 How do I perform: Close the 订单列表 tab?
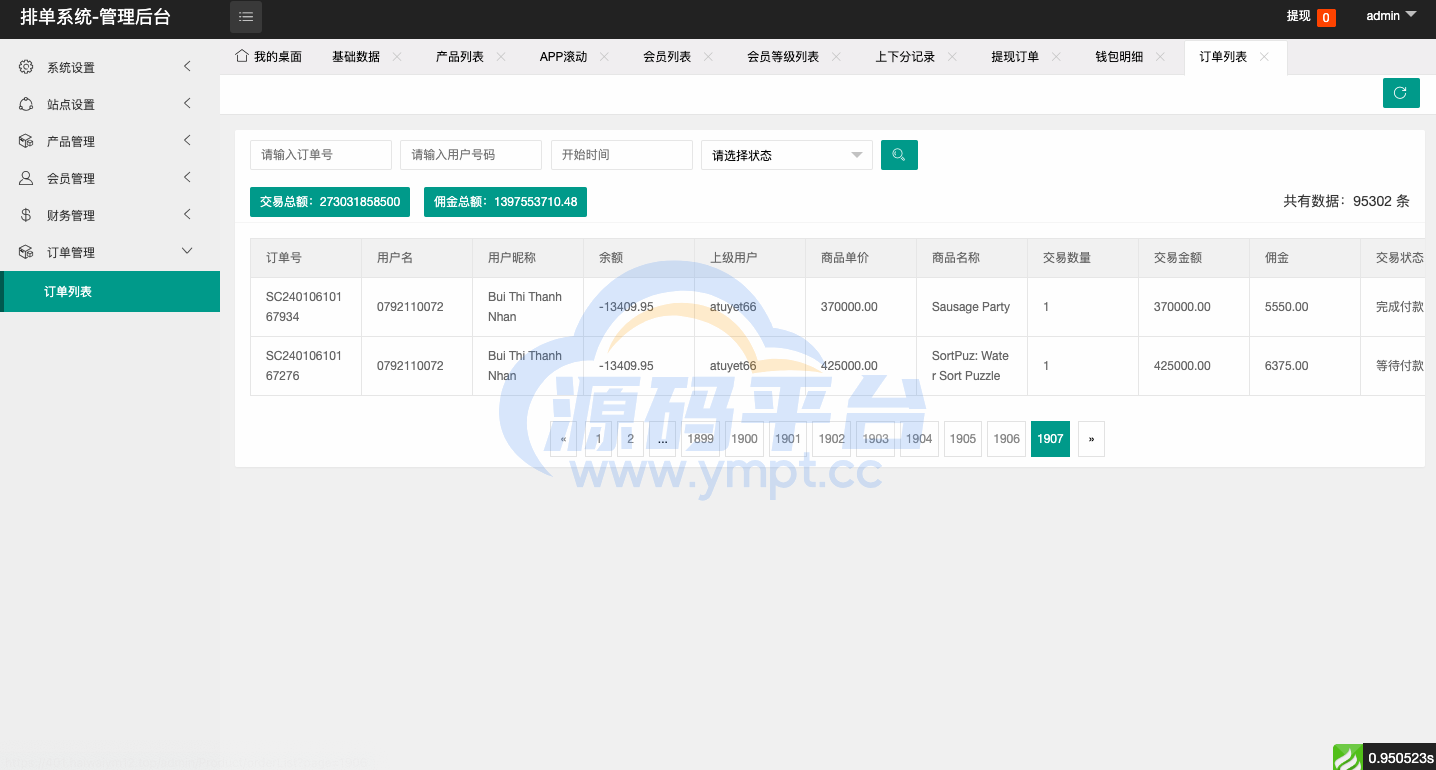point(1264,57)
